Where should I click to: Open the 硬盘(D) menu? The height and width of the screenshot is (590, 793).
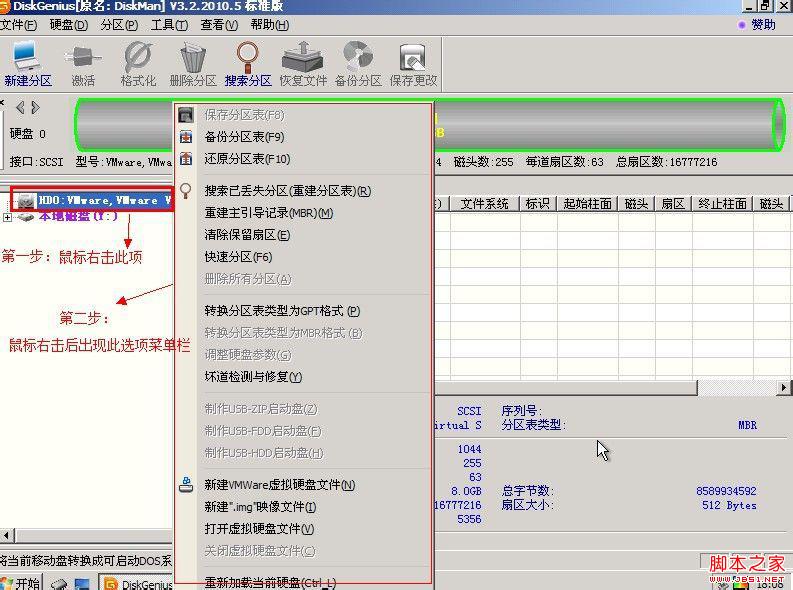[69, 25]
